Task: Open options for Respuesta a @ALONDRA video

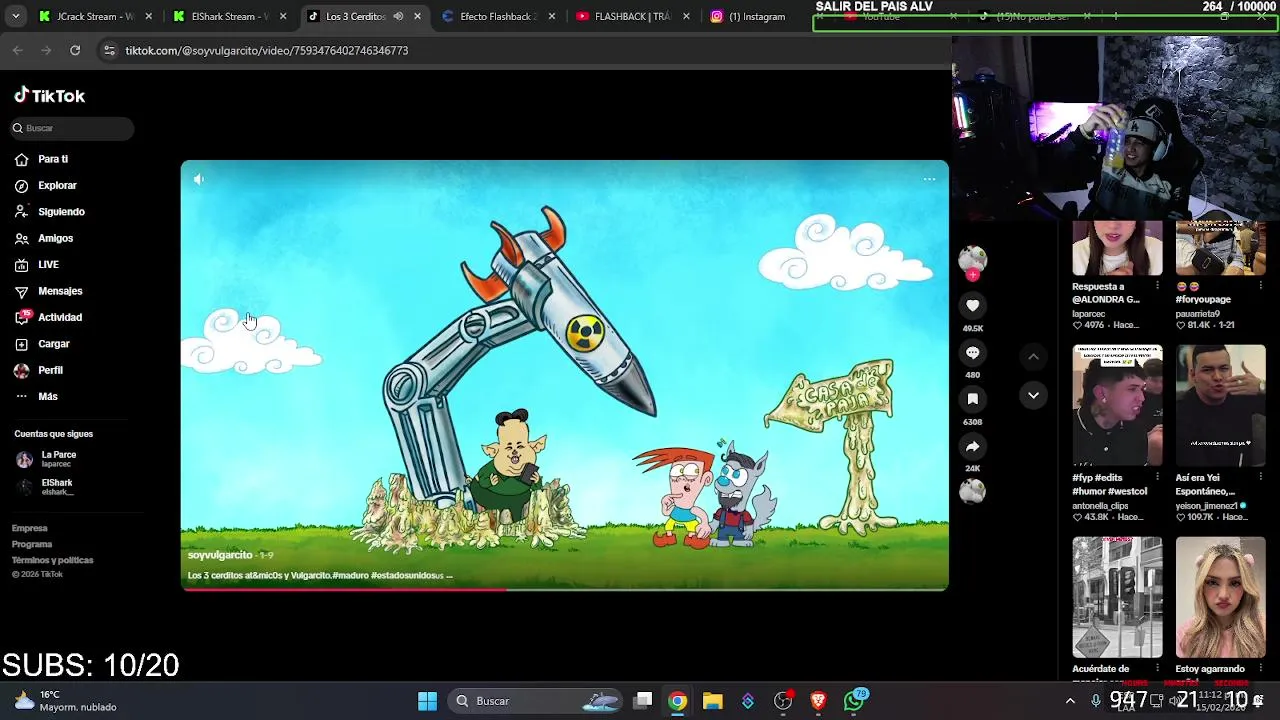Action: [x=1157, y=286]
